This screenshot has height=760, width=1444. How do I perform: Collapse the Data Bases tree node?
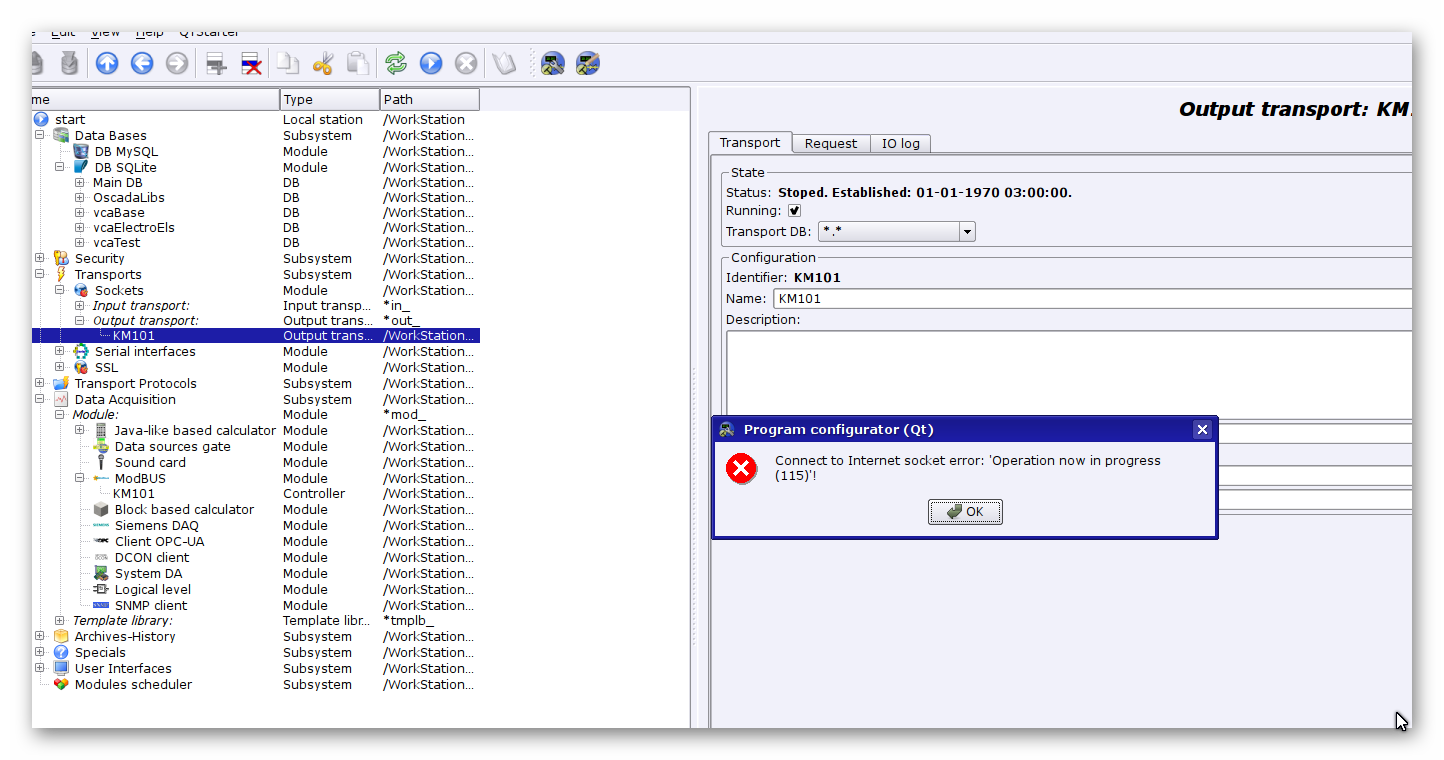click(40, 136)
